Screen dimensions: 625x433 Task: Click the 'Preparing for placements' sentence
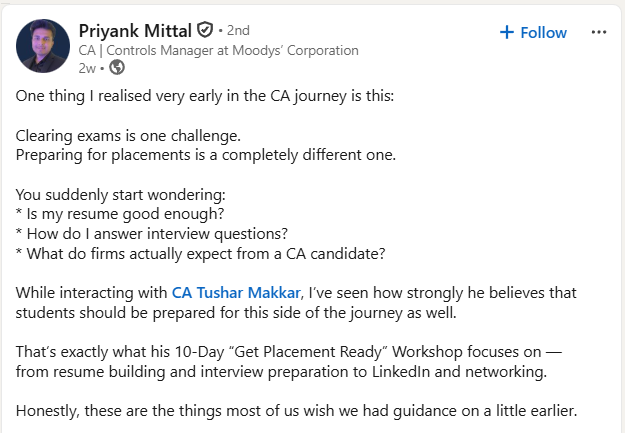(206, 155)
